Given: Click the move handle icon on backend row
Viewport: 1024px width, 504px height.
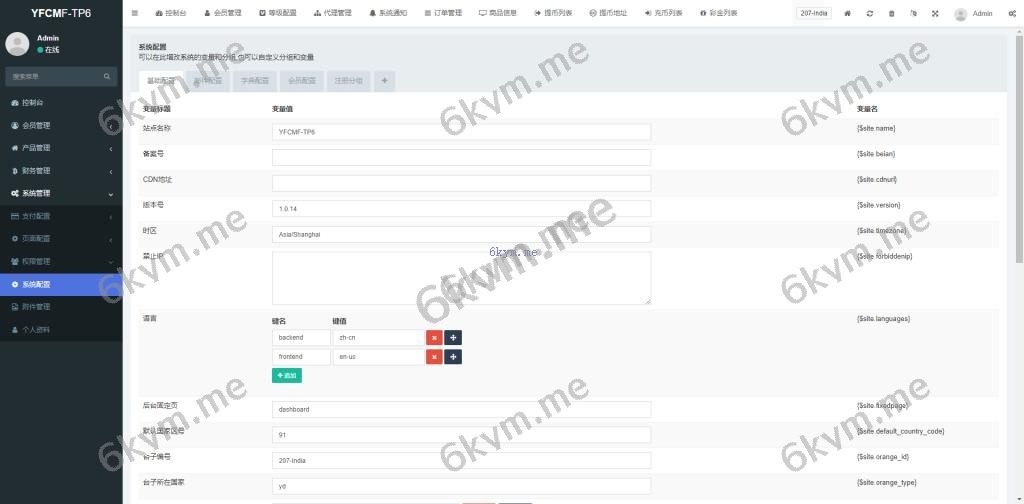Looking at the screenshot, I should point(453,338).
